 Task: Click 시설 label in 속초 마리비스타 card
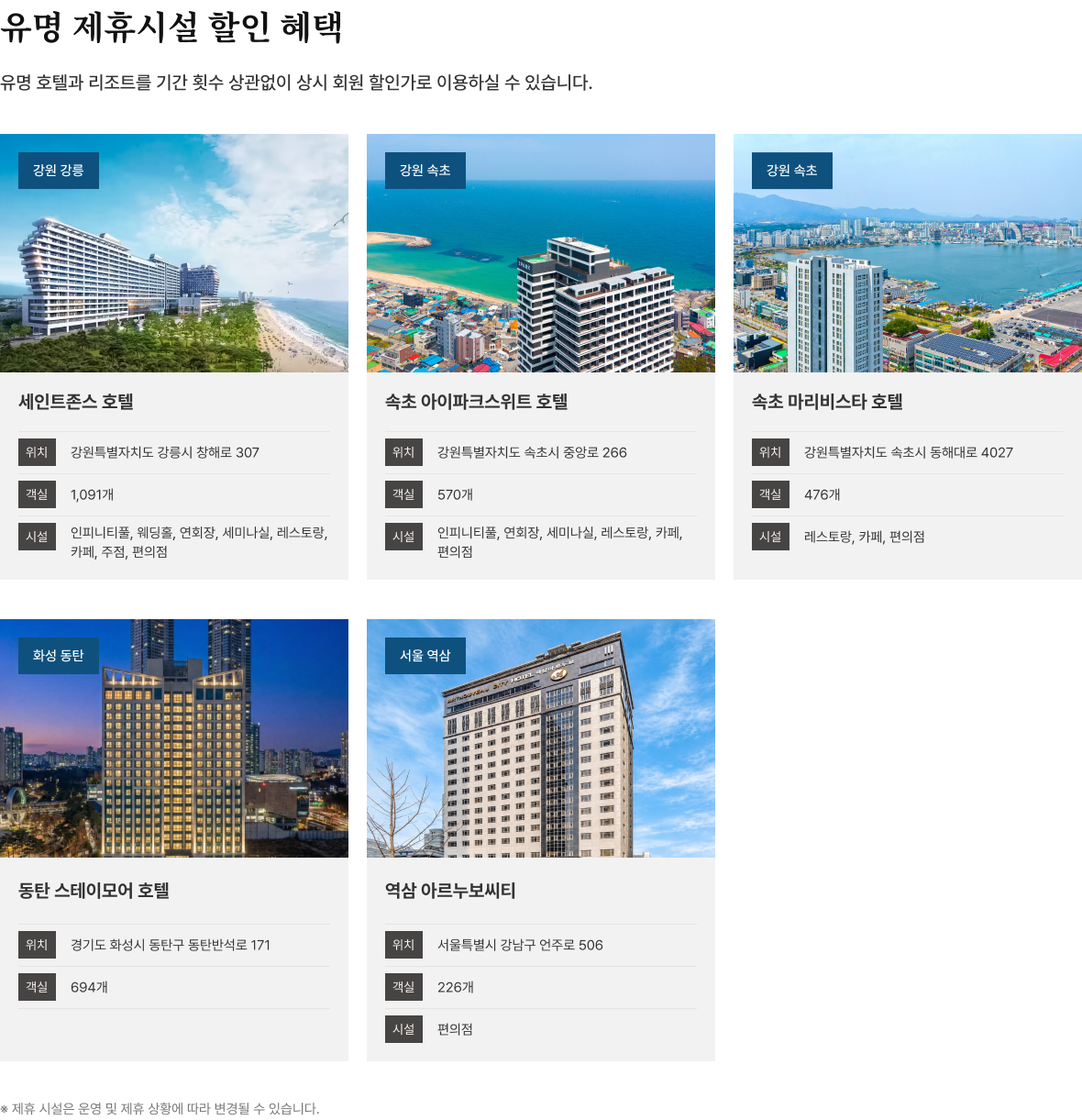pyautogui.click(x=770, y=537)
